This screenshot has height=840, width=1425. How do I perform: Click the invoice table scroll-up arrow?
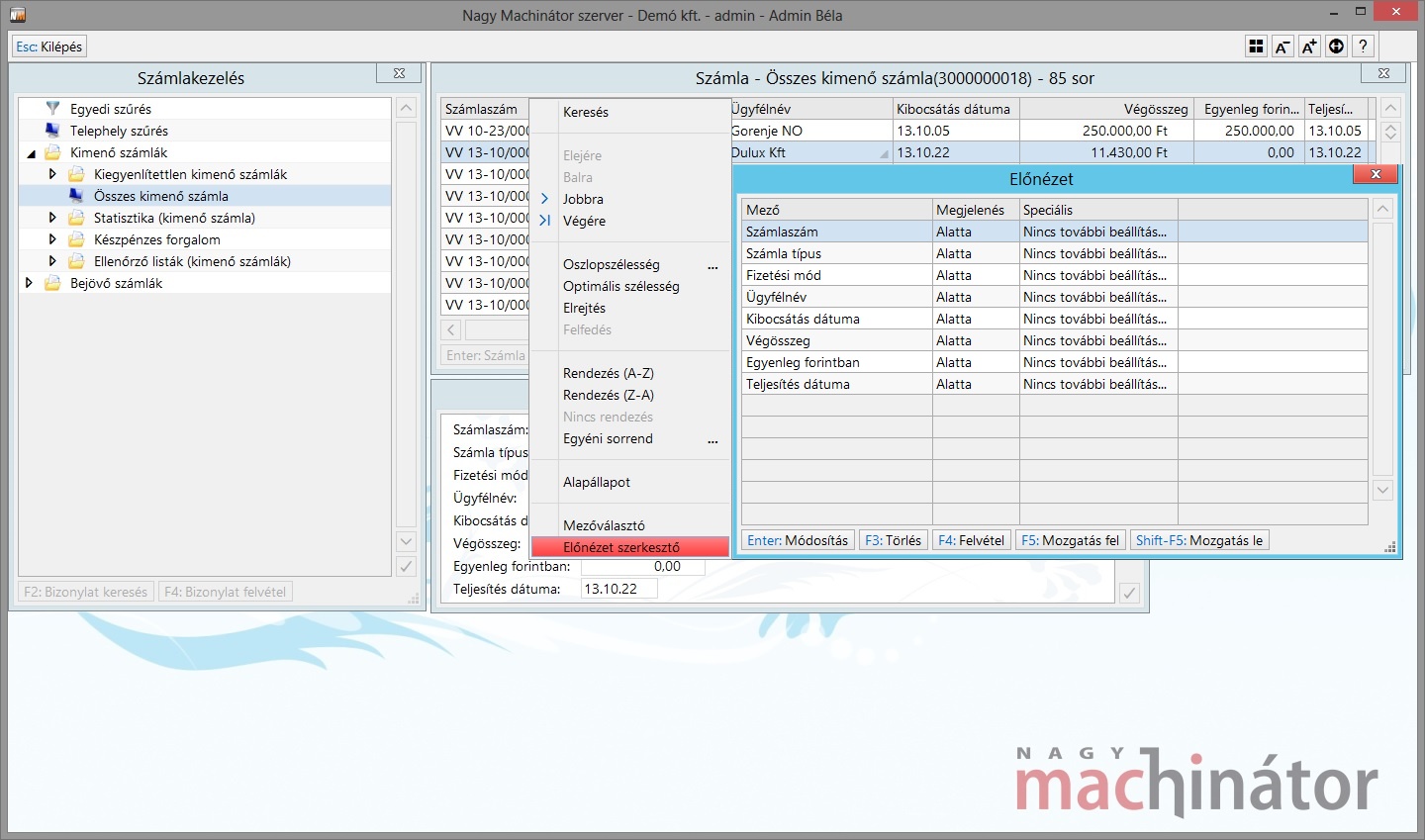[x=1390, y=109]
